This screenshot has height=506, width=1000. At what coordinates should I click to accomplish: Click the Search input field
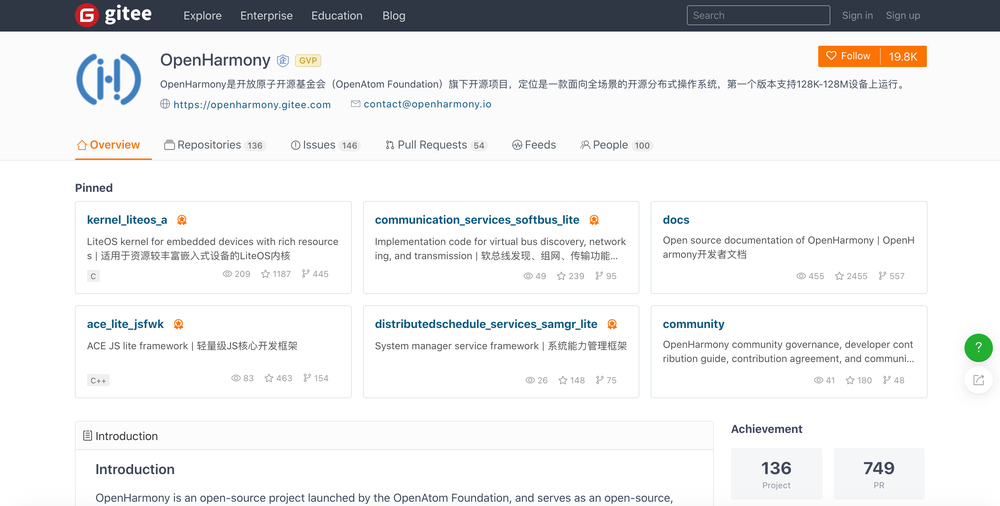pyautogui.click(x=758, y=15)
